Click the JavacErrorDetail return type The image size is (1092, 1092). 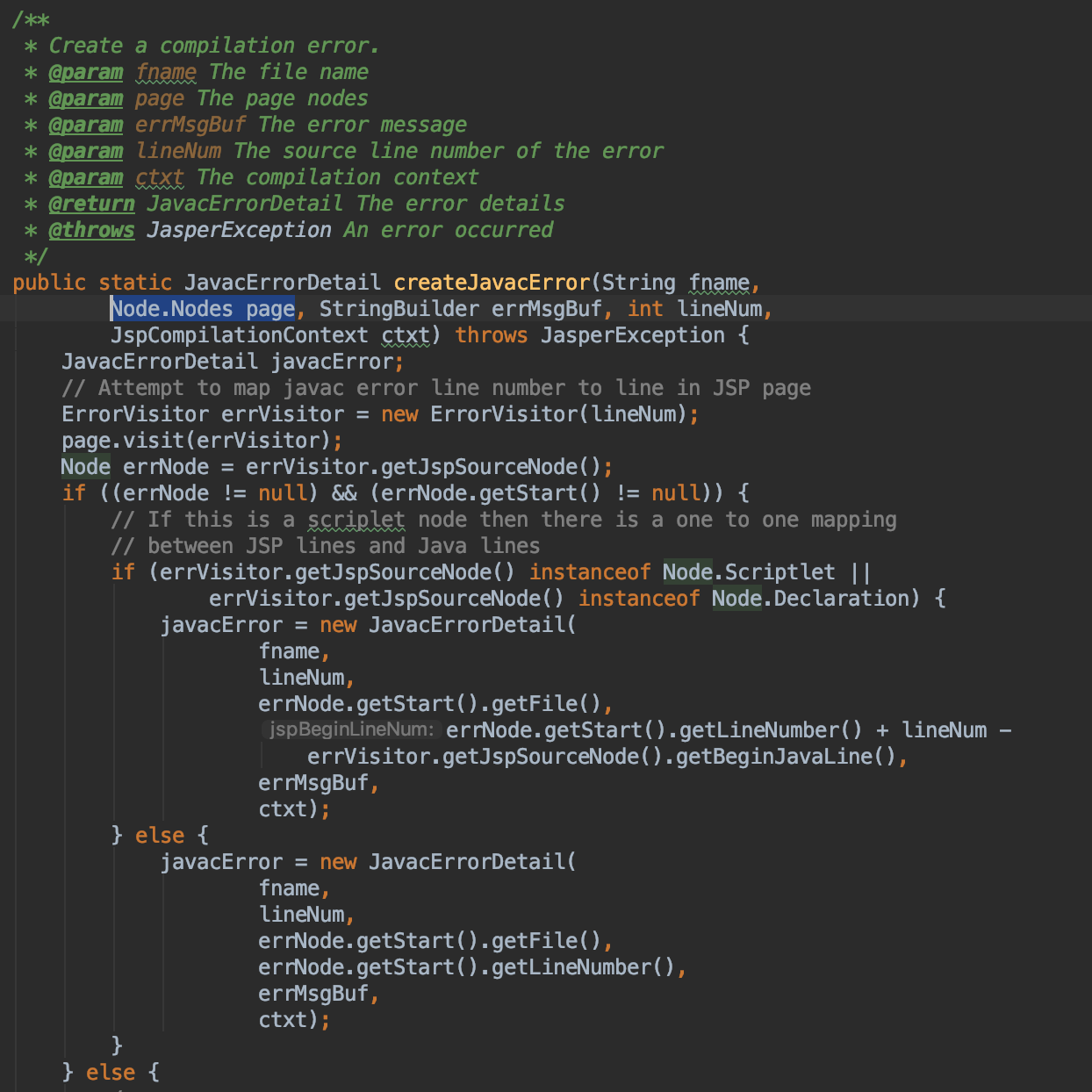283,283
